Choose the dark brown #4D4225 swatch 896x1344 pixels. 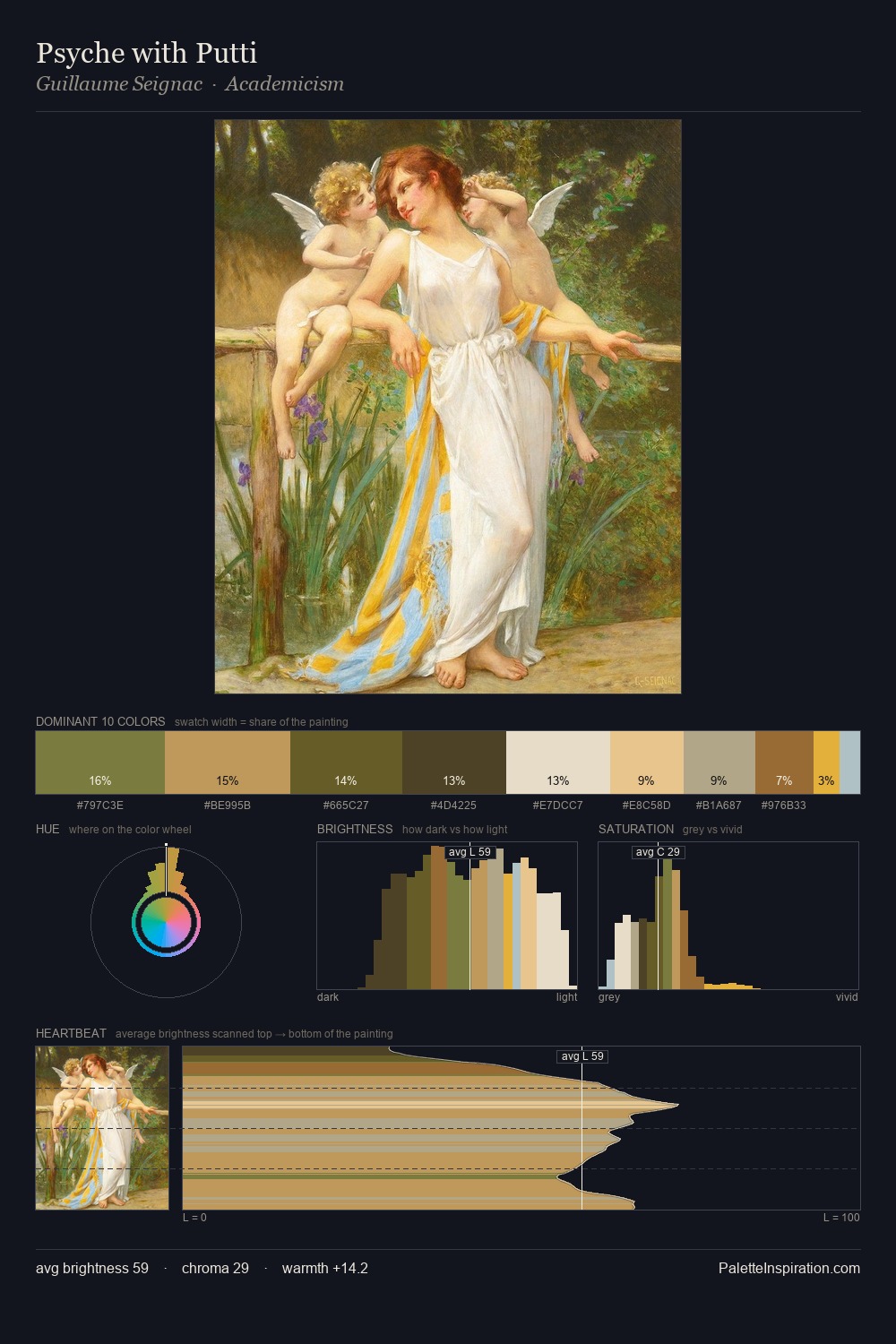(x=454, y=762)
